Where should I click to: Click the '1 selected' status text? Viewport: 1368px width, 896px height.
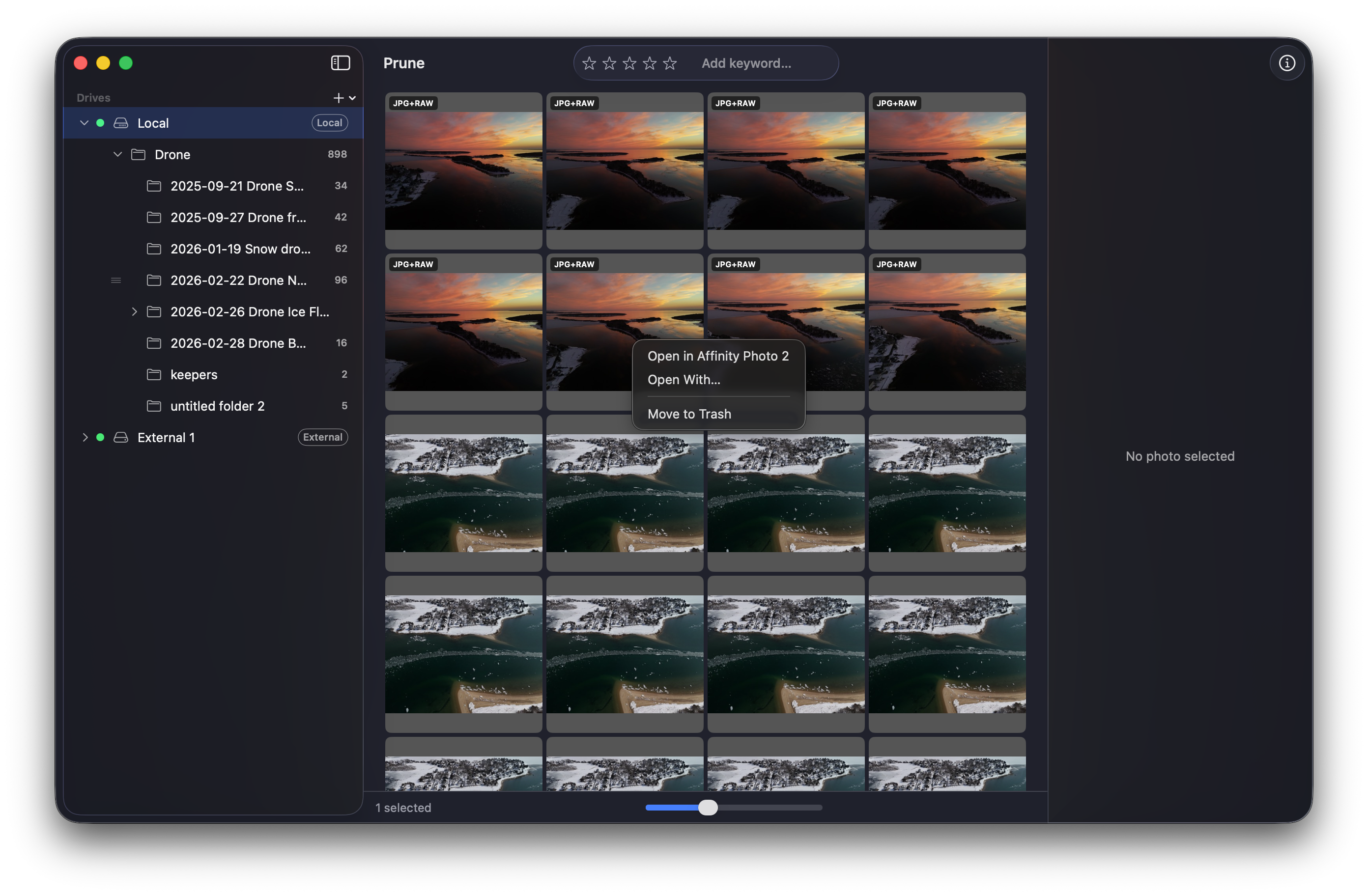403,807
